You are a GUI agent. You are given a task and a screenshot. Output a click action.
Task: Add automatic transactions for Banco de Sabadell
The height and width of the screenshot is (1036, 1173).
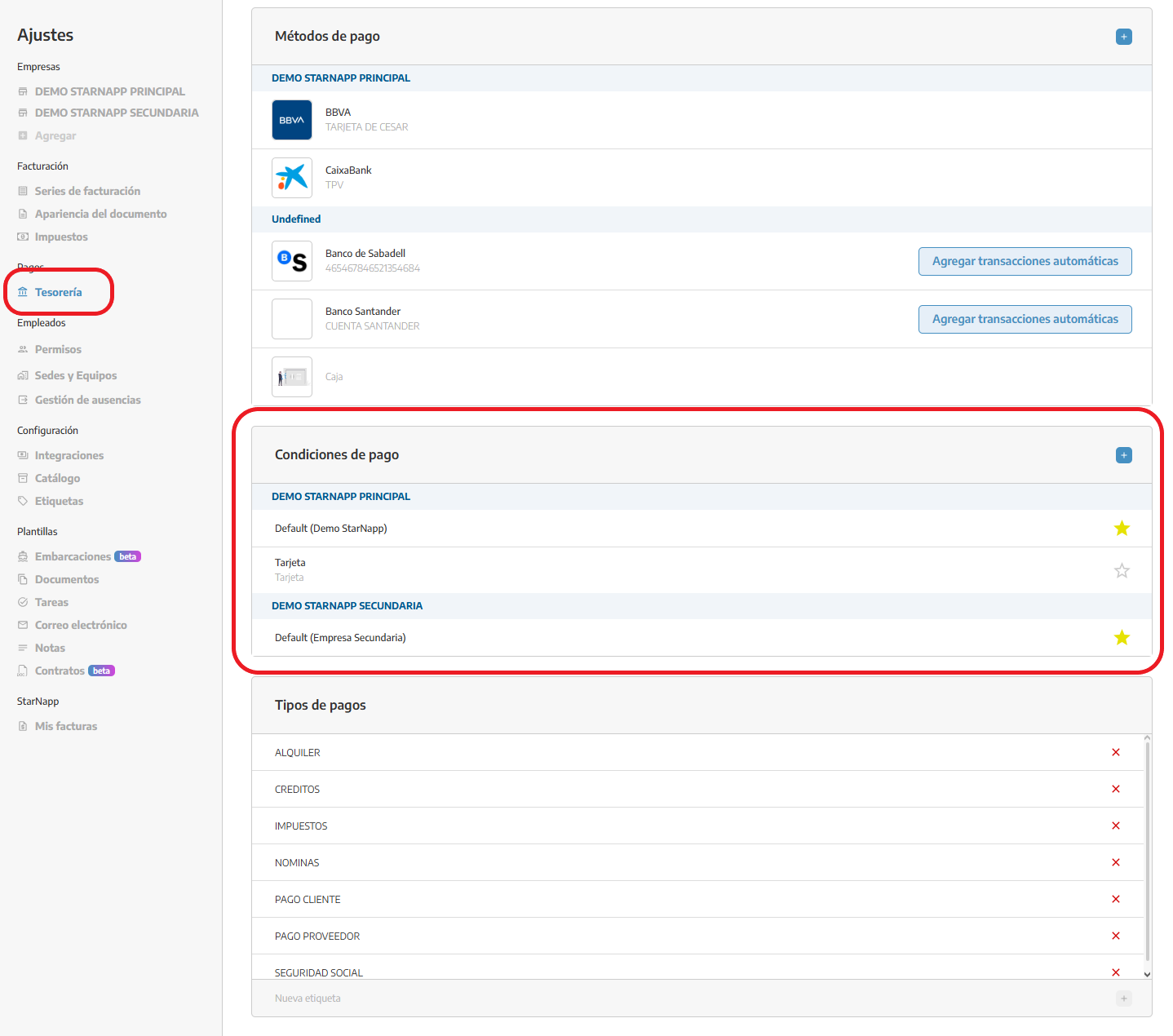tap(1025, 261)
